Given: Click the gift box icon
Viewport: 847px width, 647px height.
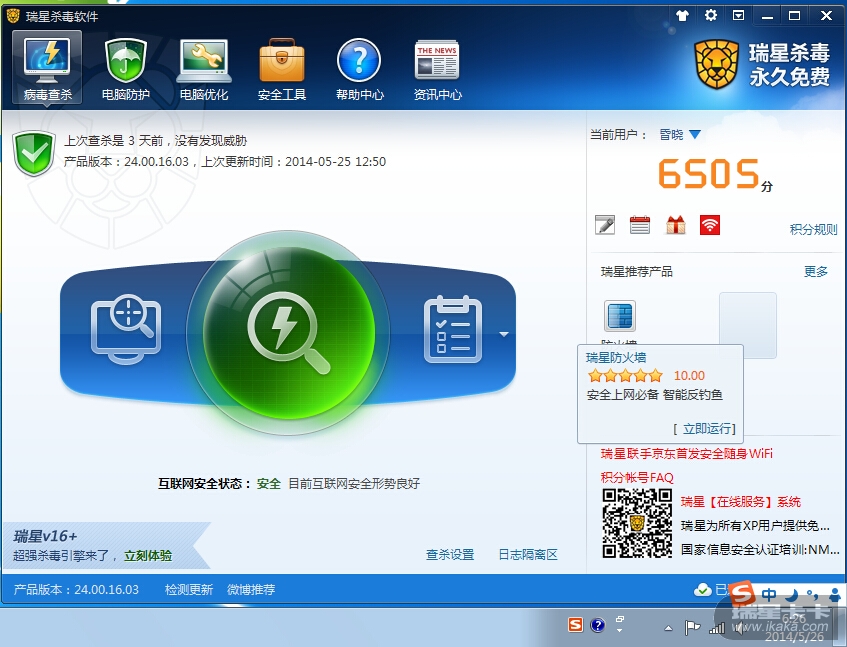Looking at the screenshot, I should (675, 225).
